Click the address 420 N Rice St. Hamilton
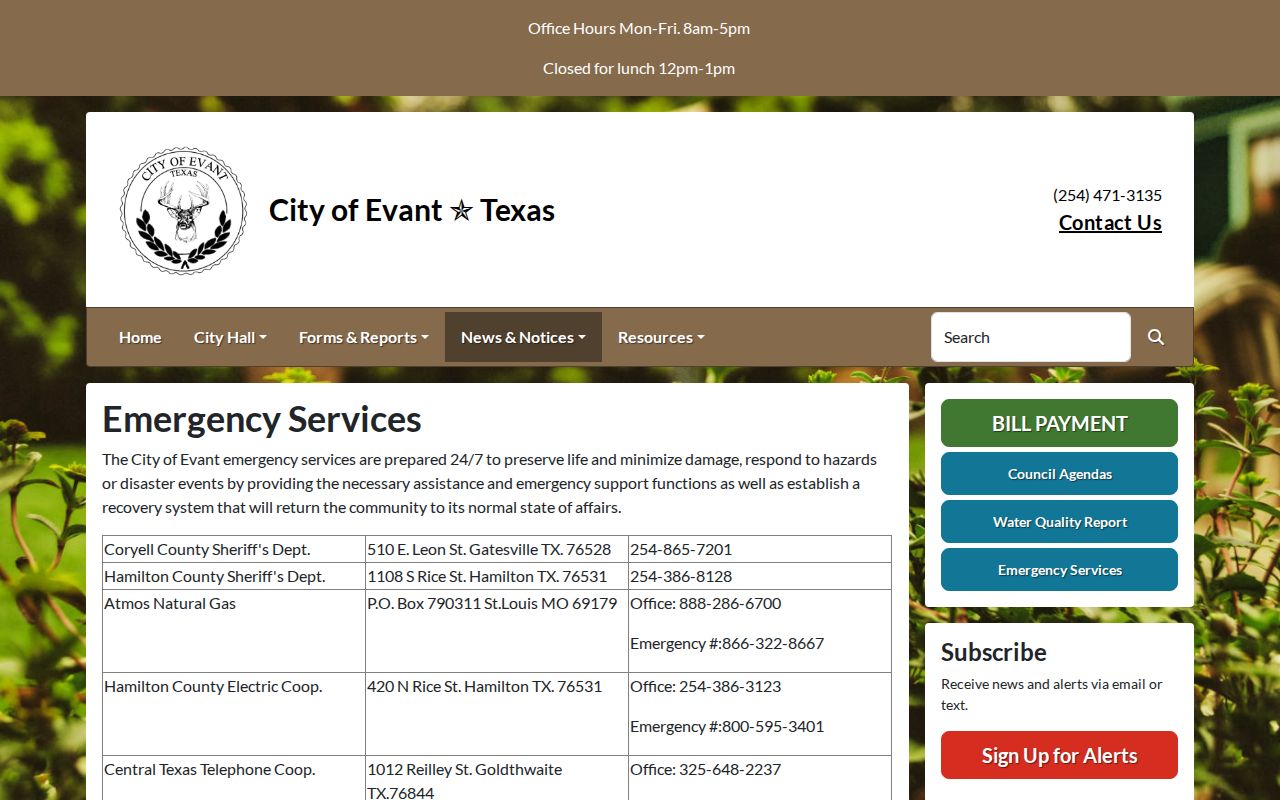 485,686
